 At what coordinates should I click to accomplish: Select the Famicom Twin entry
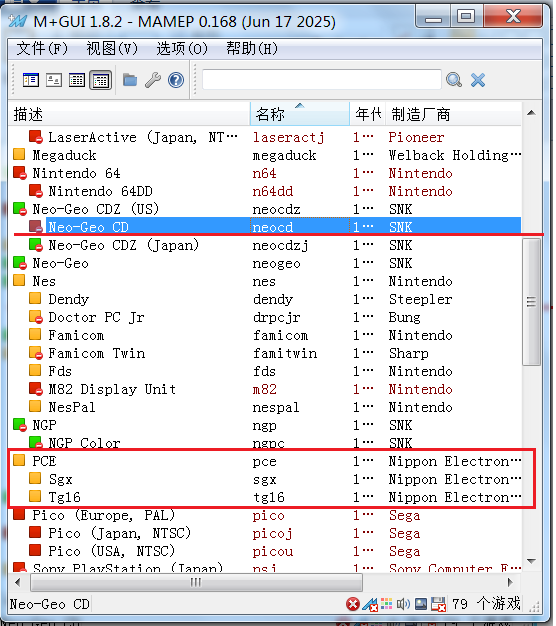[x=97, y=353]
